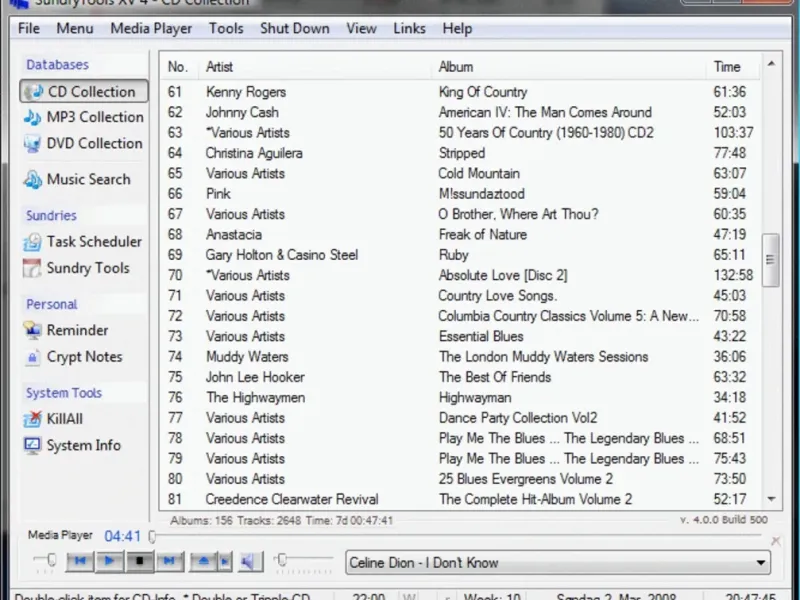Select Country Love Songs row

coord(460,296)
